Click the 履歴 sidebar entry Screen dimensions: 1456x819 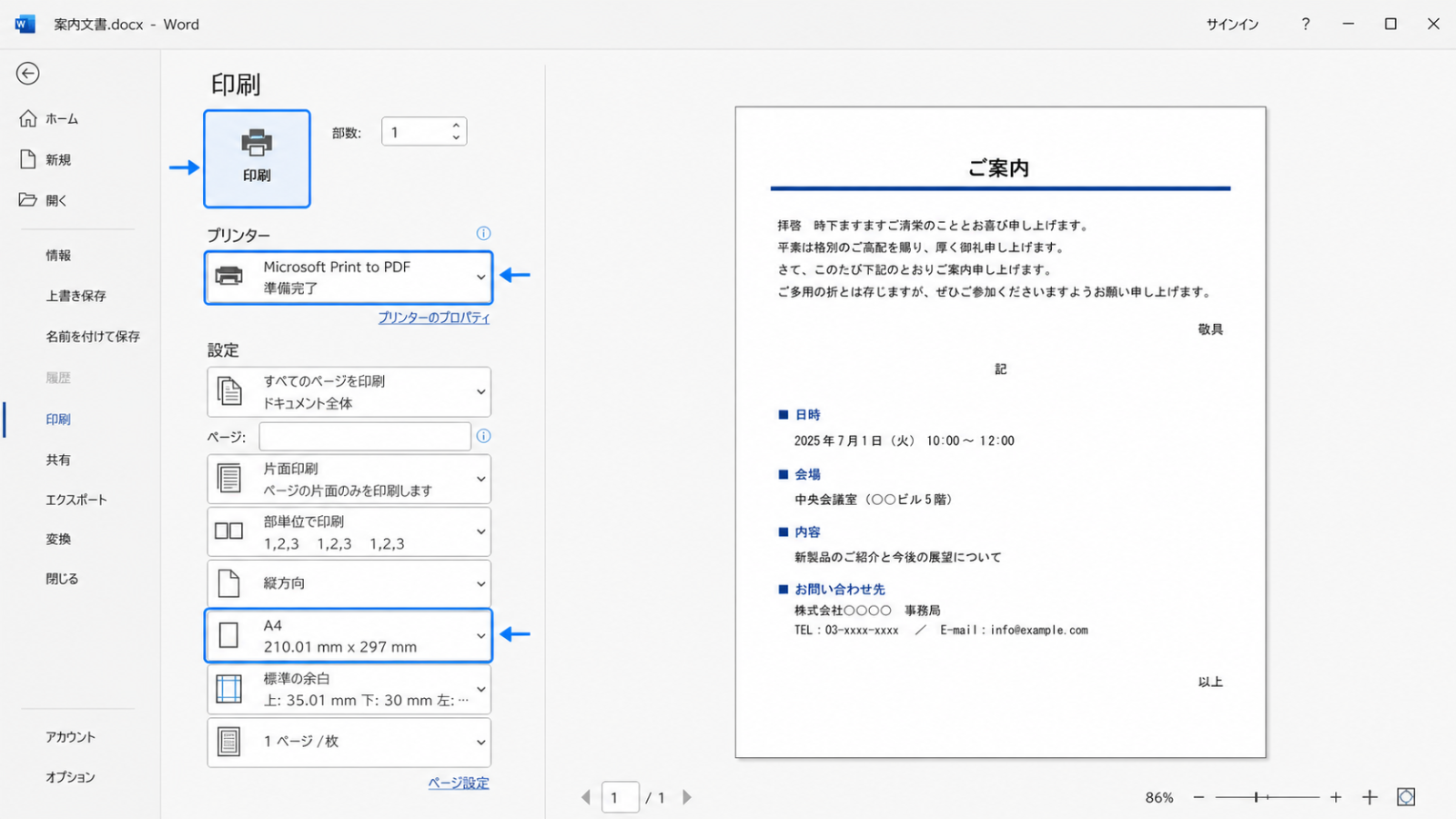(58, 378)
